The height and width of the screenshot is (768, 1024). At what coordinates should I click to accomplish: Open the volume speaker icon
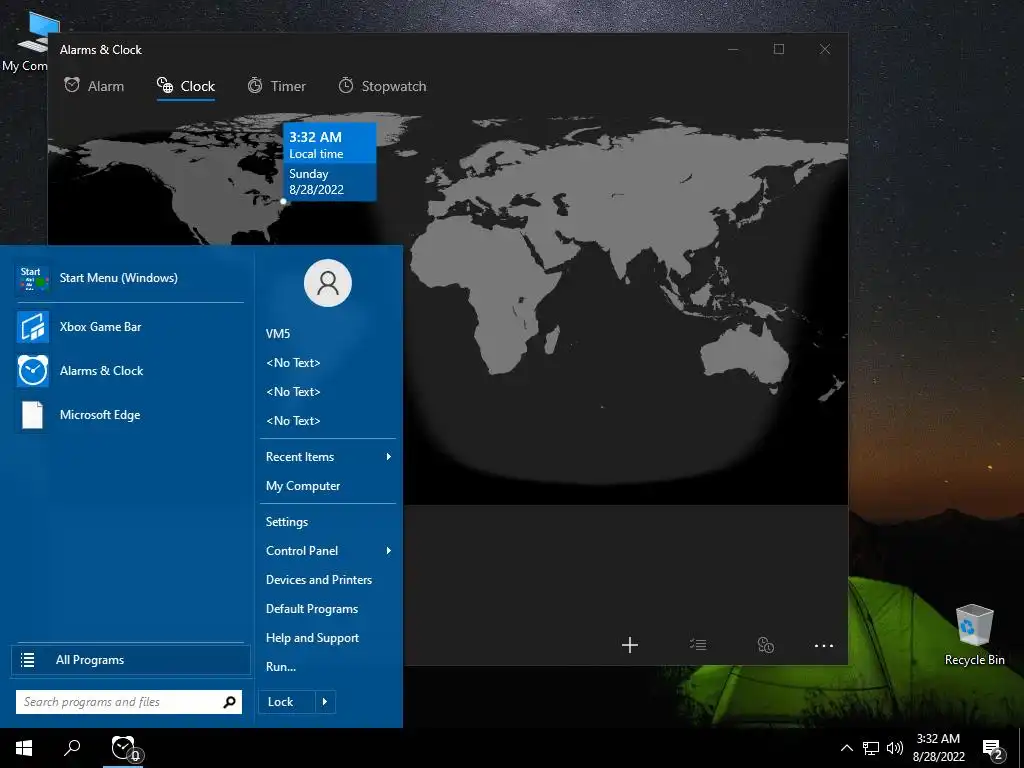pyautogui.click(x=895, y=748)
